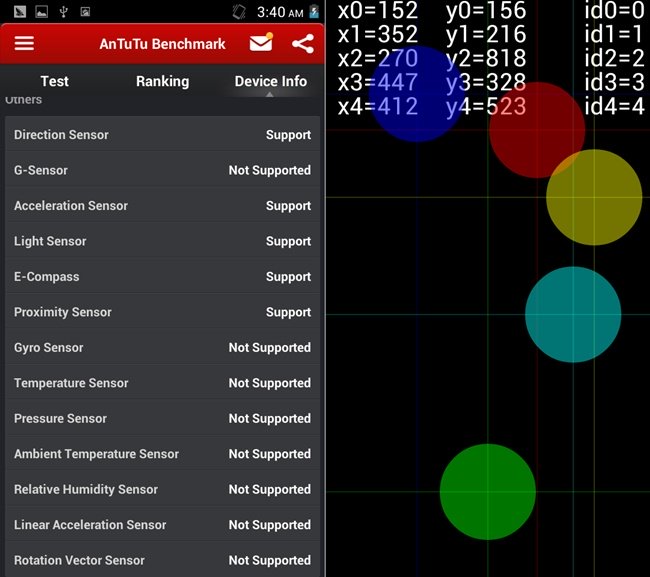Image resolution: width=650 pixels, height=577 pixels.
Task: Tap the AnTuTu Benchmark title
Action: (162, 44)
